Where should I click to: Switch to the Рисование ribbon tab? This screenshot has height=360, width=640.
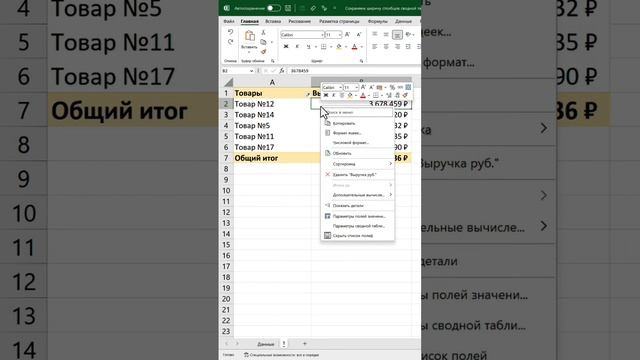[300, 21]
